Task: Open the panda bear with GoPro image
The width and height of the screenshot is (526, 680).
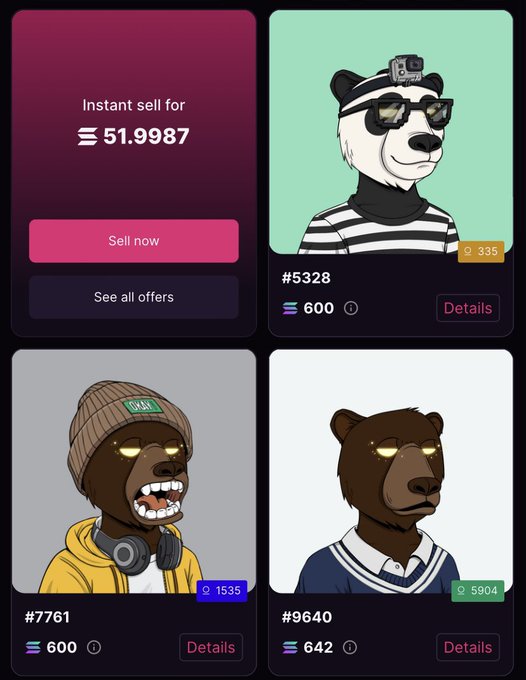Action: pyautogui.click(x=391, y=132)
